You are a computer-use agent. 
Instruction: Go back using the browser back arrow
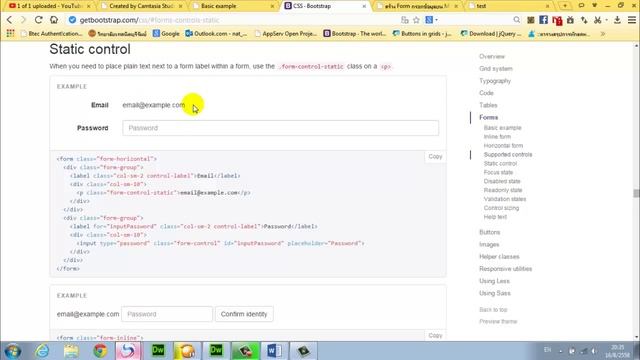pos(9,20)
